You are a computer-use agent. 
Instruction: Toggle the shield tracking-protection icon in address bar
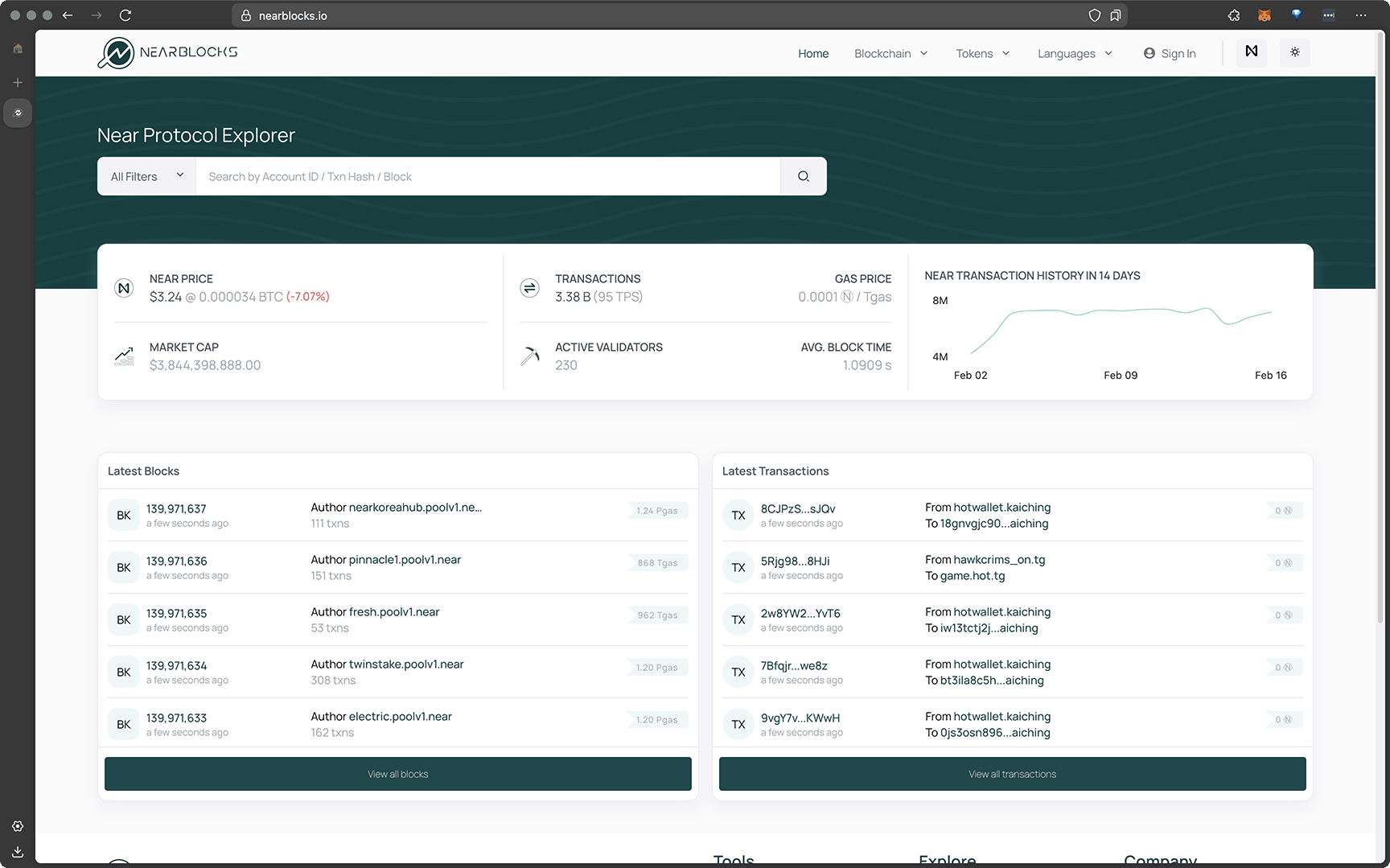(x=1094, y=14)
